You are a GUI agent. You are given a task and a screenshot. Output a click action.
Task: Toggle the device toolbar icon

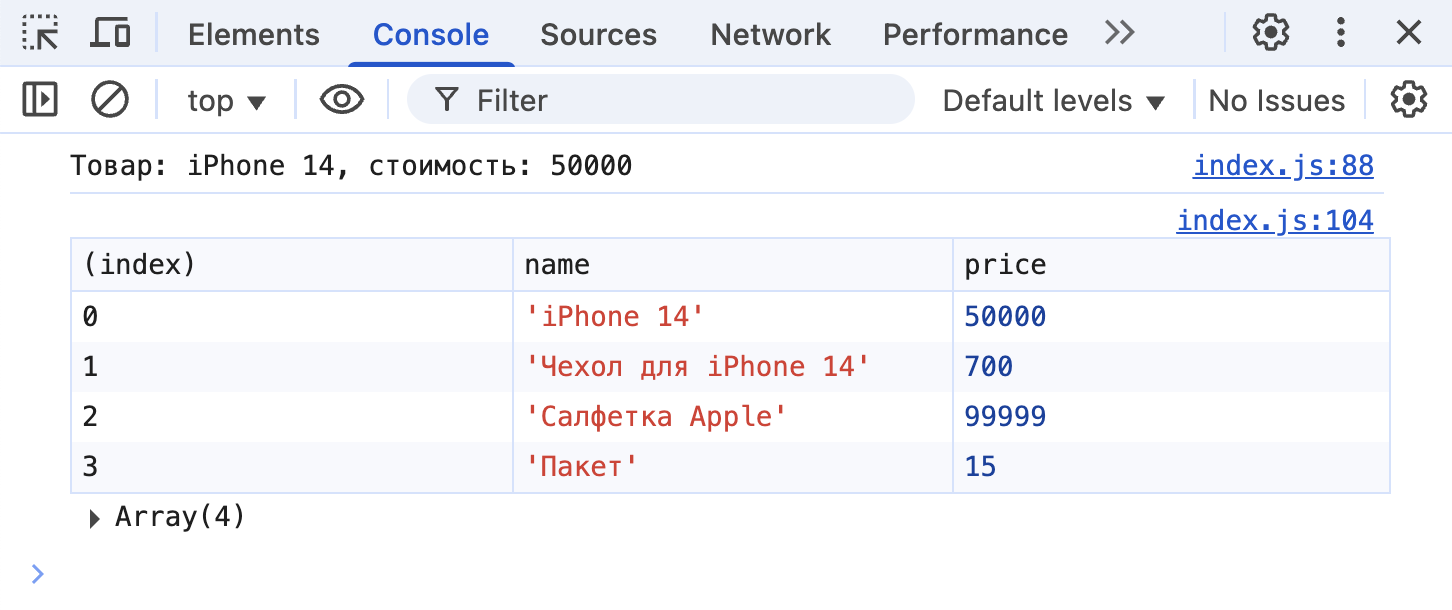110,34
